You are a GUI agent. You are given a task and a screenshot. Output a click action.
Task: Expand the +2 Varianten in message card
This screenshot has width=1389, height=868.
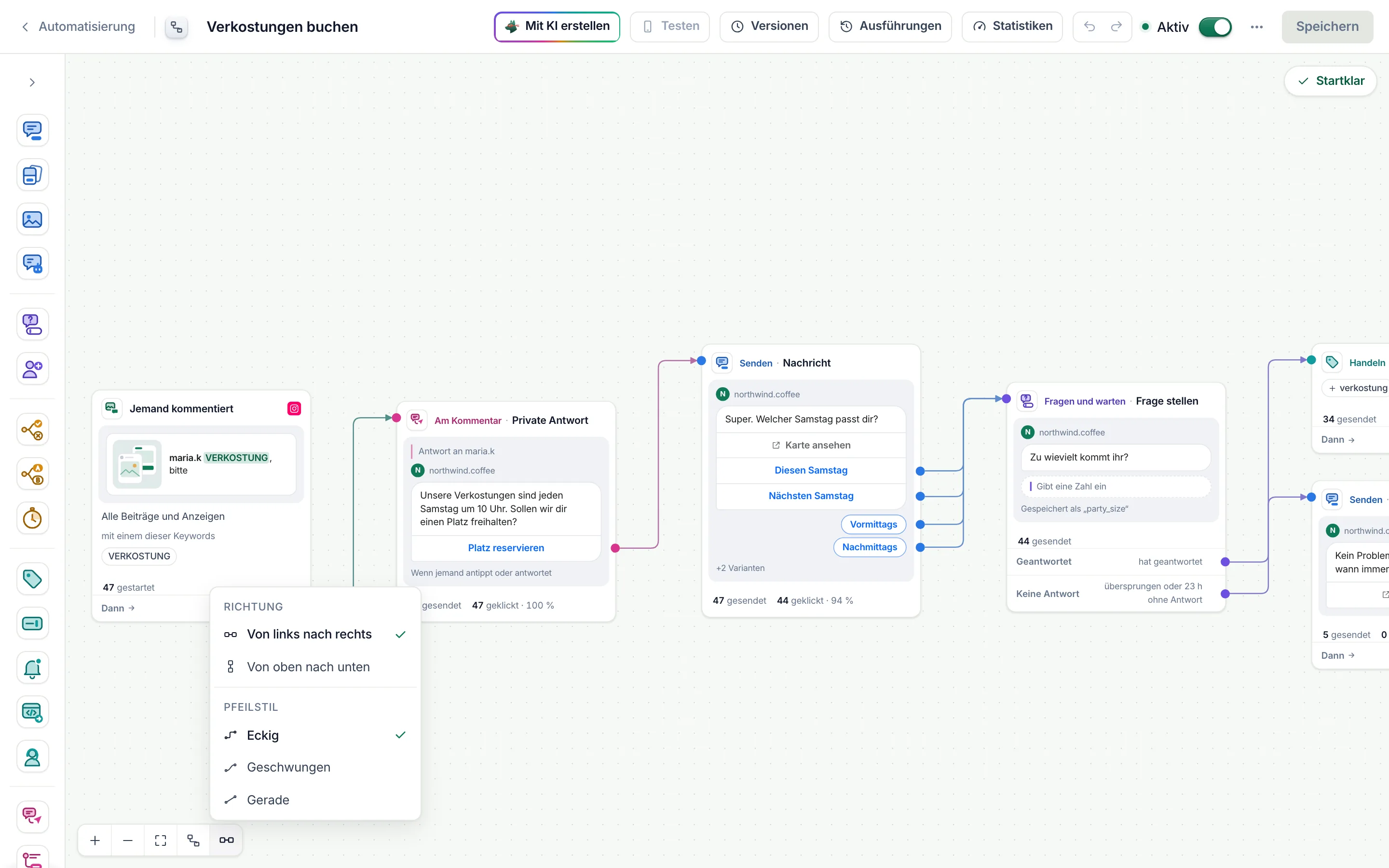[740, 569]
